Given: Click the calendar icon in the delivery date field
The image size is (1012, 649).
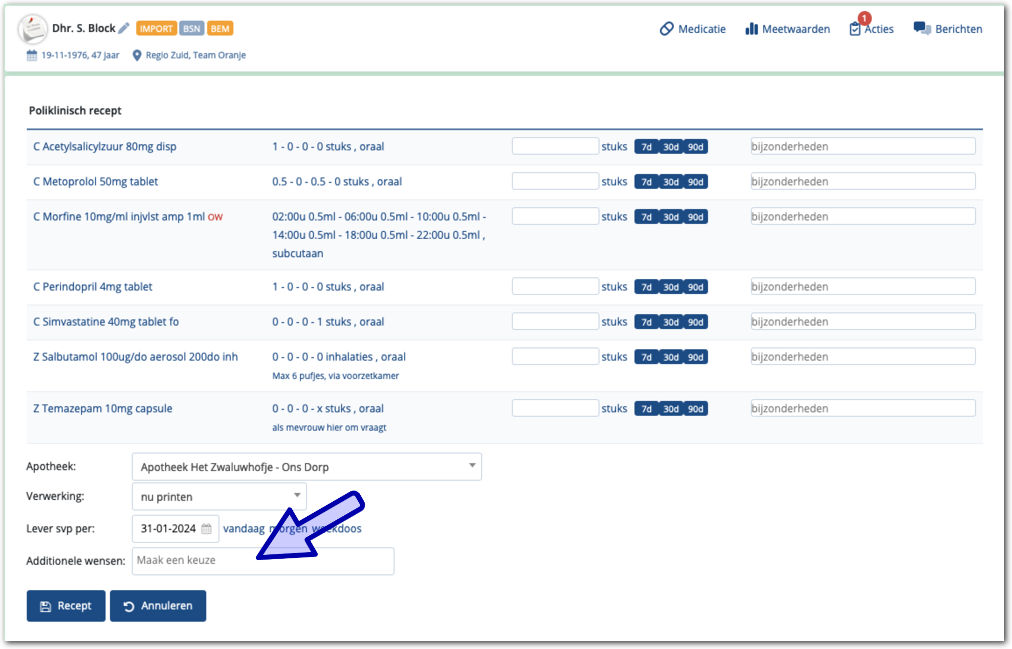Looking at the screenshot, I should (x=206, y=529).
